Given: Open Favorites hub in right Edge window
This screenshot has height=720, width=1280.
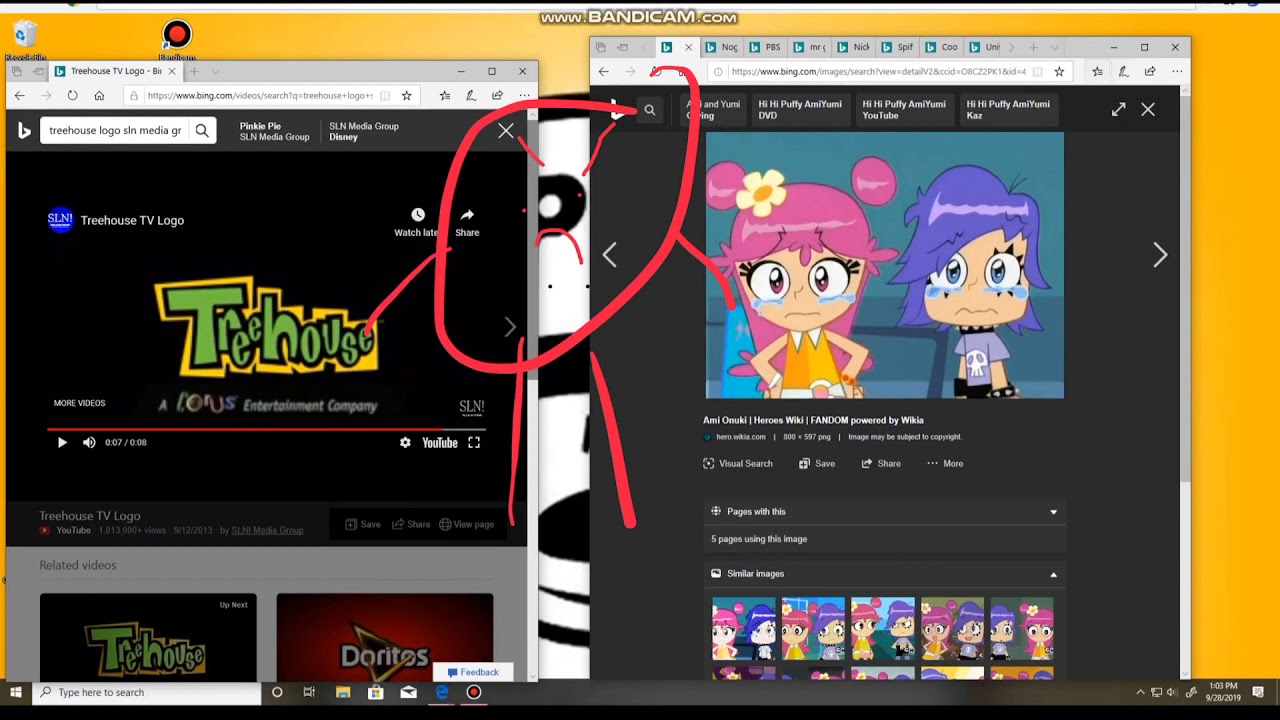Looking at the screenshot, I should [x=1097, y=71].
